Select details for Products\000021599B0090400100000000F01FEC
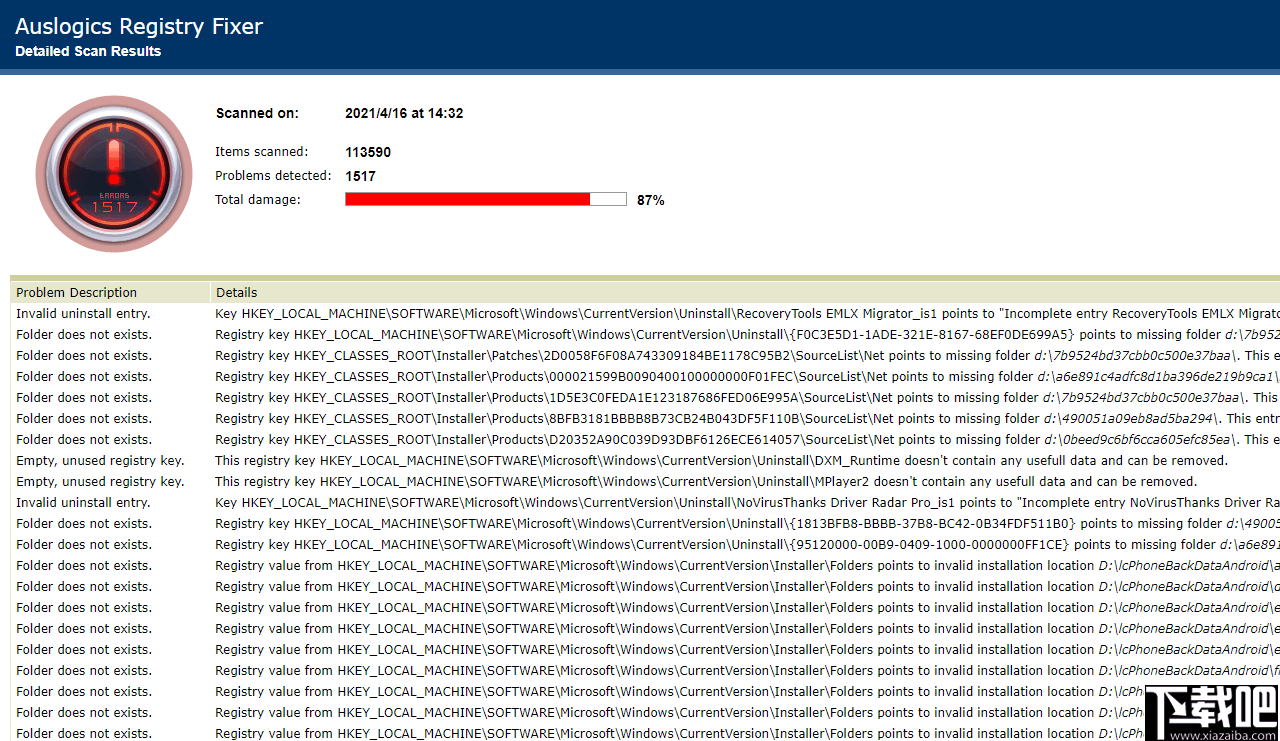This screenshot has height=741, width=1280. tap(747, 377)
